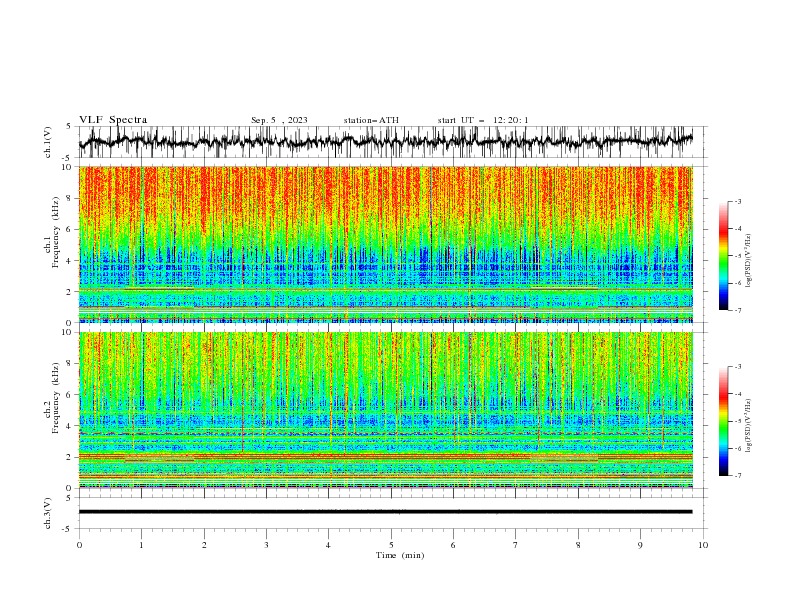Click the '8' kHz tick on ch.1 axis
The width and height of the screenshot is (792, 612).
(x=70, y=198)
